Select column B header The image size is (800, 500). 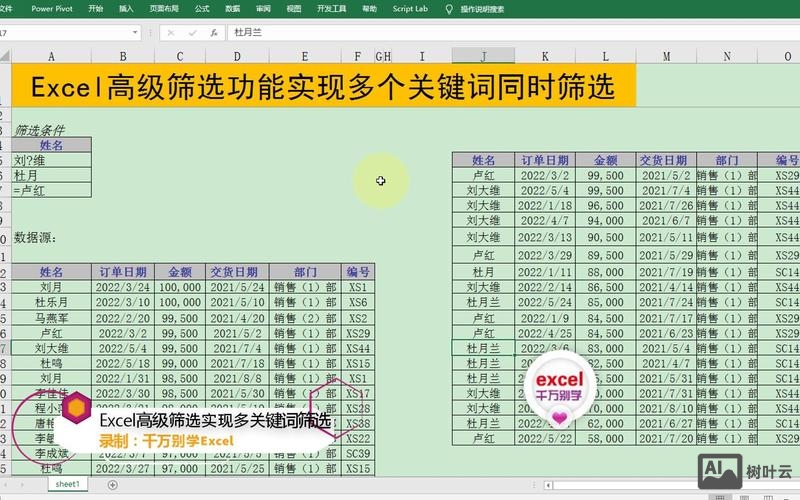pyautogui.click(x=123, y=56)
